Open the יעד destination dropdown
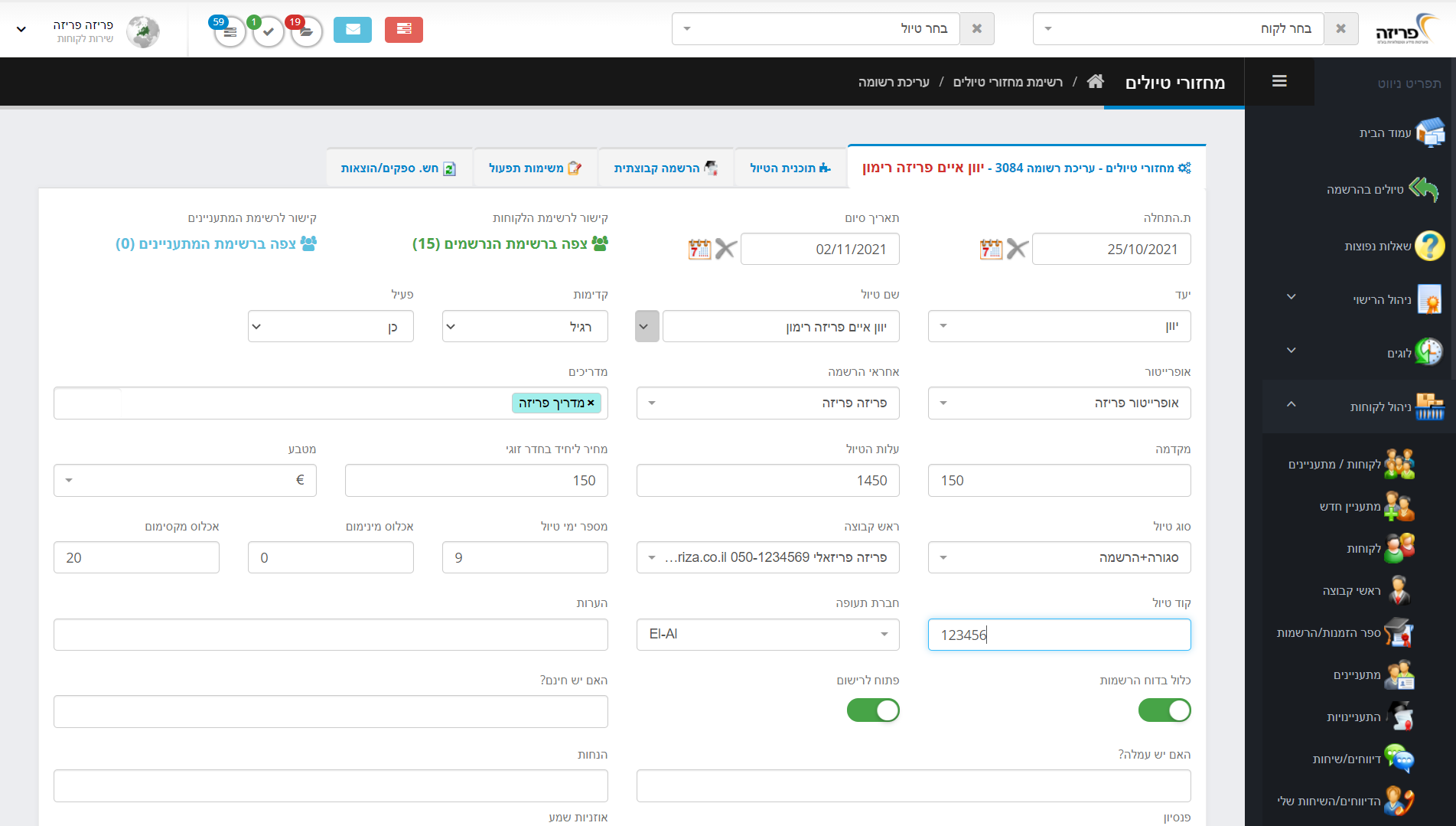This screenshot has width=1456, height=826. [1059, 326]
